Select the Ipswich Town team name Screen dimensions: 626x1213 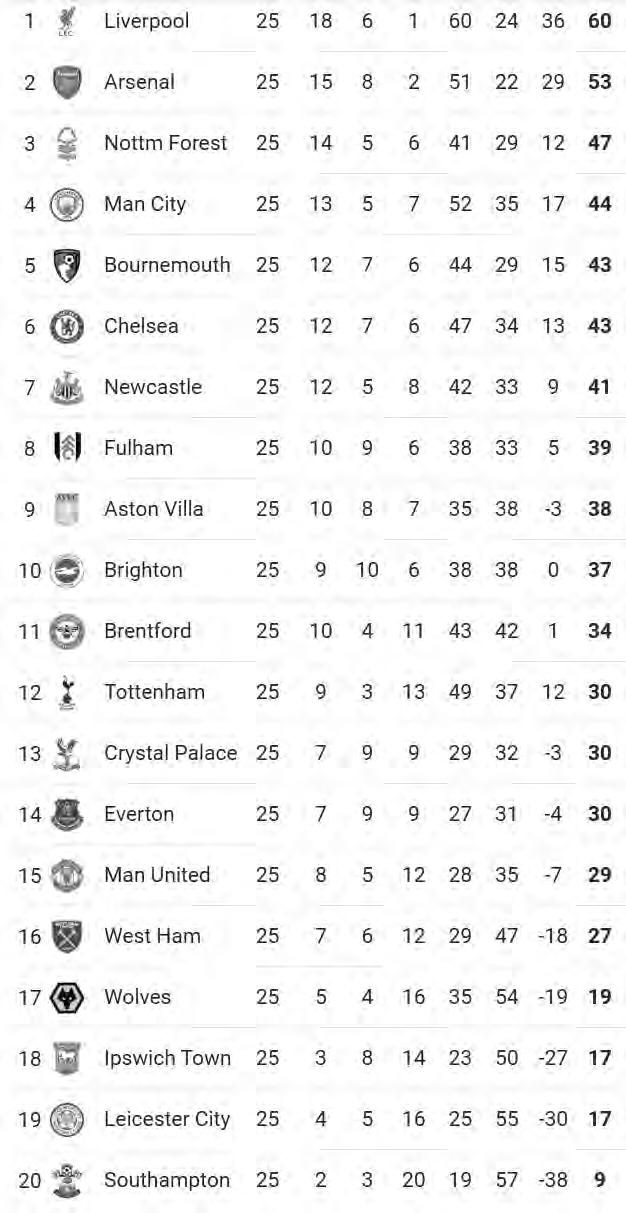pyautogui.click(x=167, y=1058)
